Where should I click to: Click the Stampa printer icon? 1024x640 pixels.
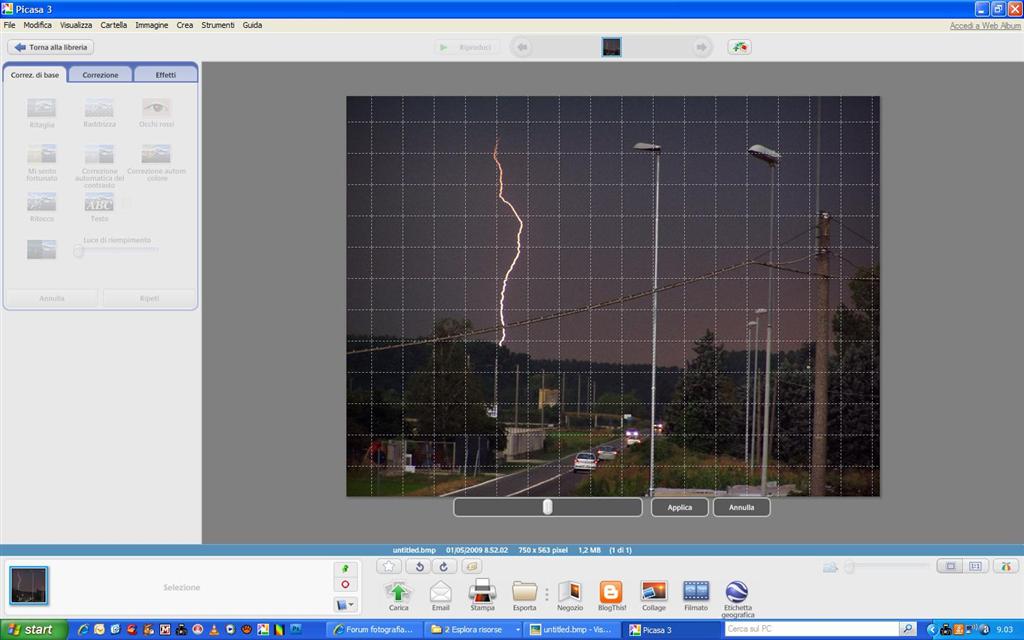(x=482, y=592)
